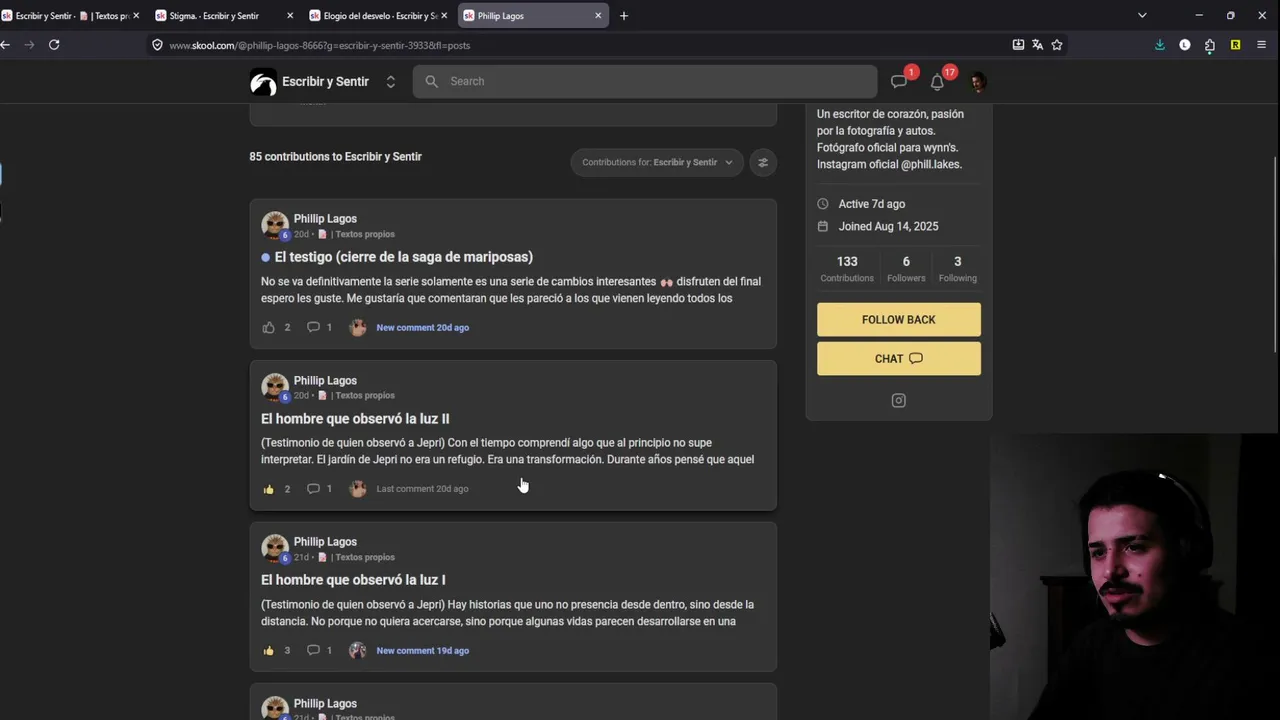The width and height of the screenshot is (1280, 720).
Task: Open the browser hamburger menu
Action: (1261, 45)
